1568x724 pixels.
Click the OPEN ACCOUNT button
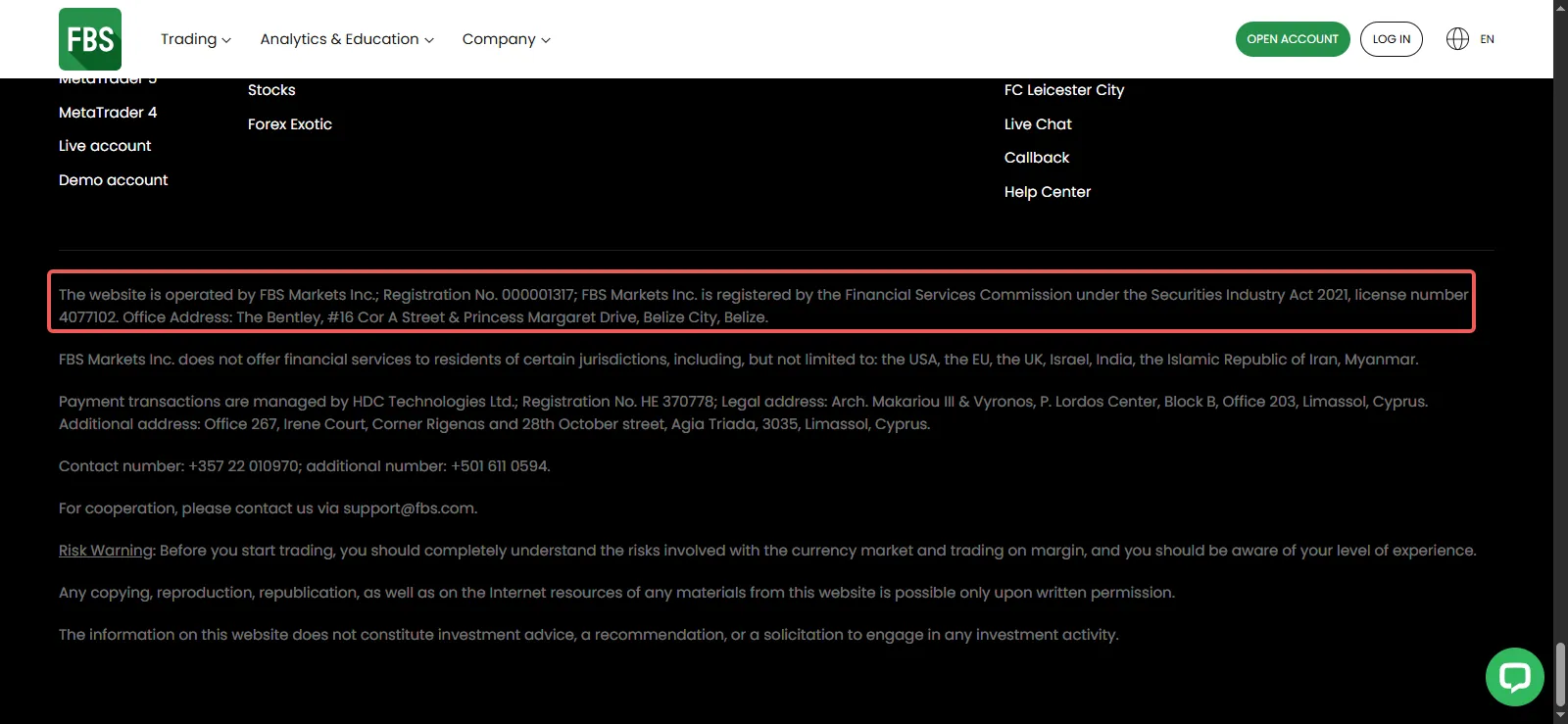point(1293,39)
